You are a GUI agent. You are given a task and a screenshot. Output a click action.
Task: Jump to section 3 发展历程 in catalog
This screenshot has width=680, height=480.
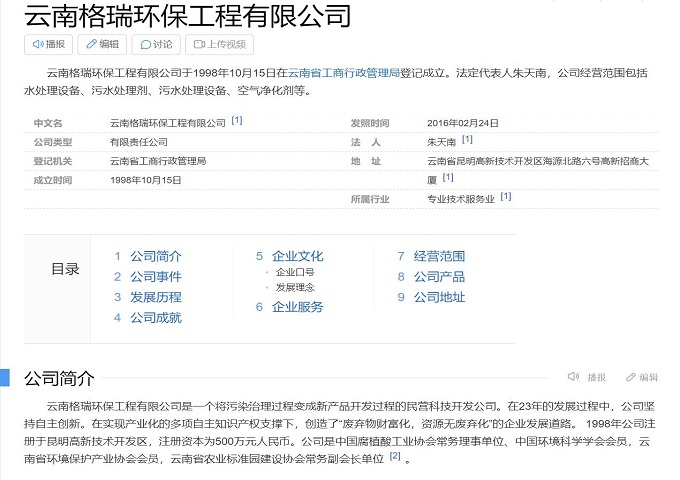[x=156, y=297]
